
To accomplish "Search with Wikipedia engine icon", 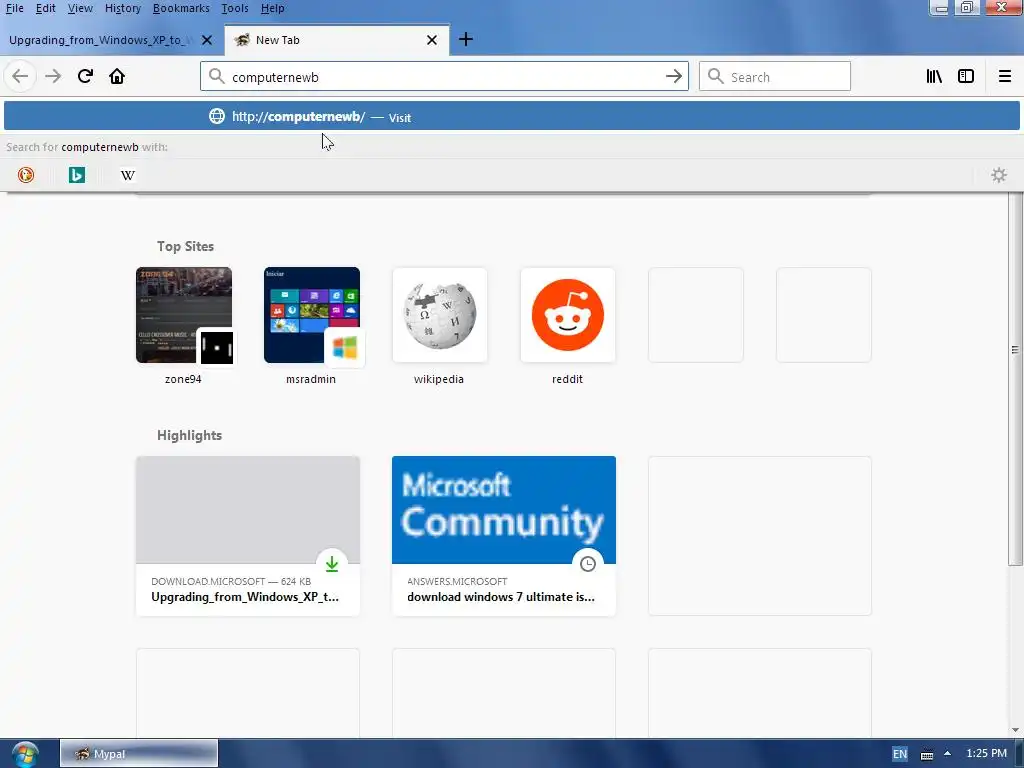I will click(x=128, y=175).
